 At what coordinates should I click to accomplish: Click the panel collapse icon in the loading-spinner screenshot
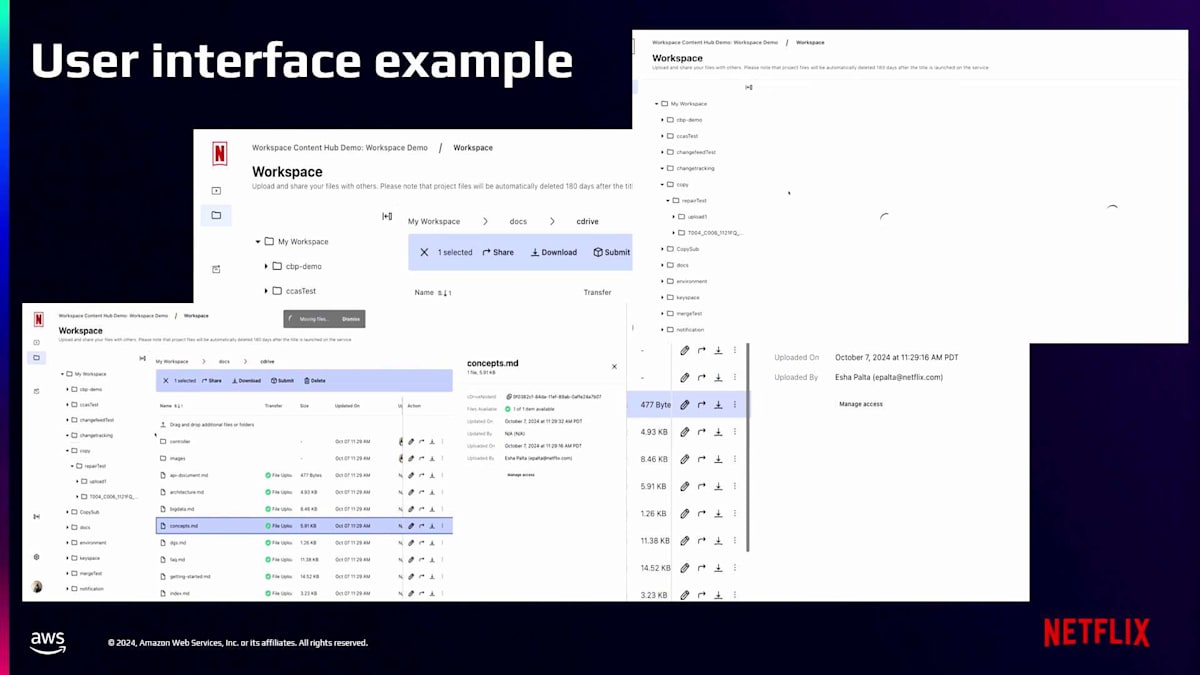click(749, 87)
